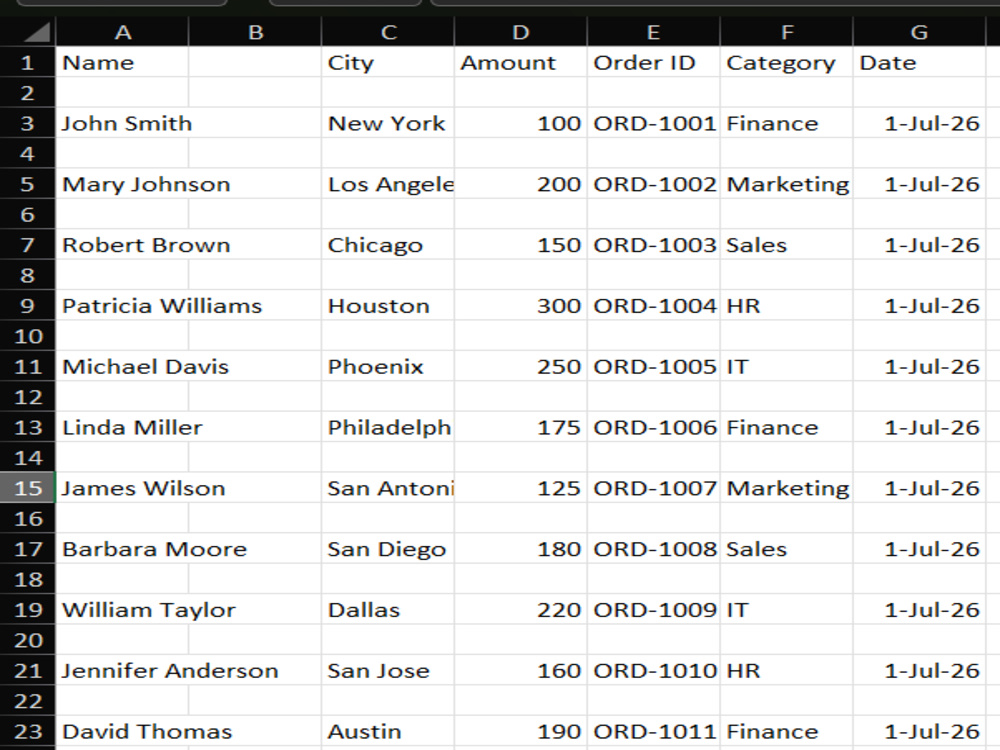This screenshot has height=750, width=1000.
Task: Click the Chicago city cell
Action: (x=388, y=244)
